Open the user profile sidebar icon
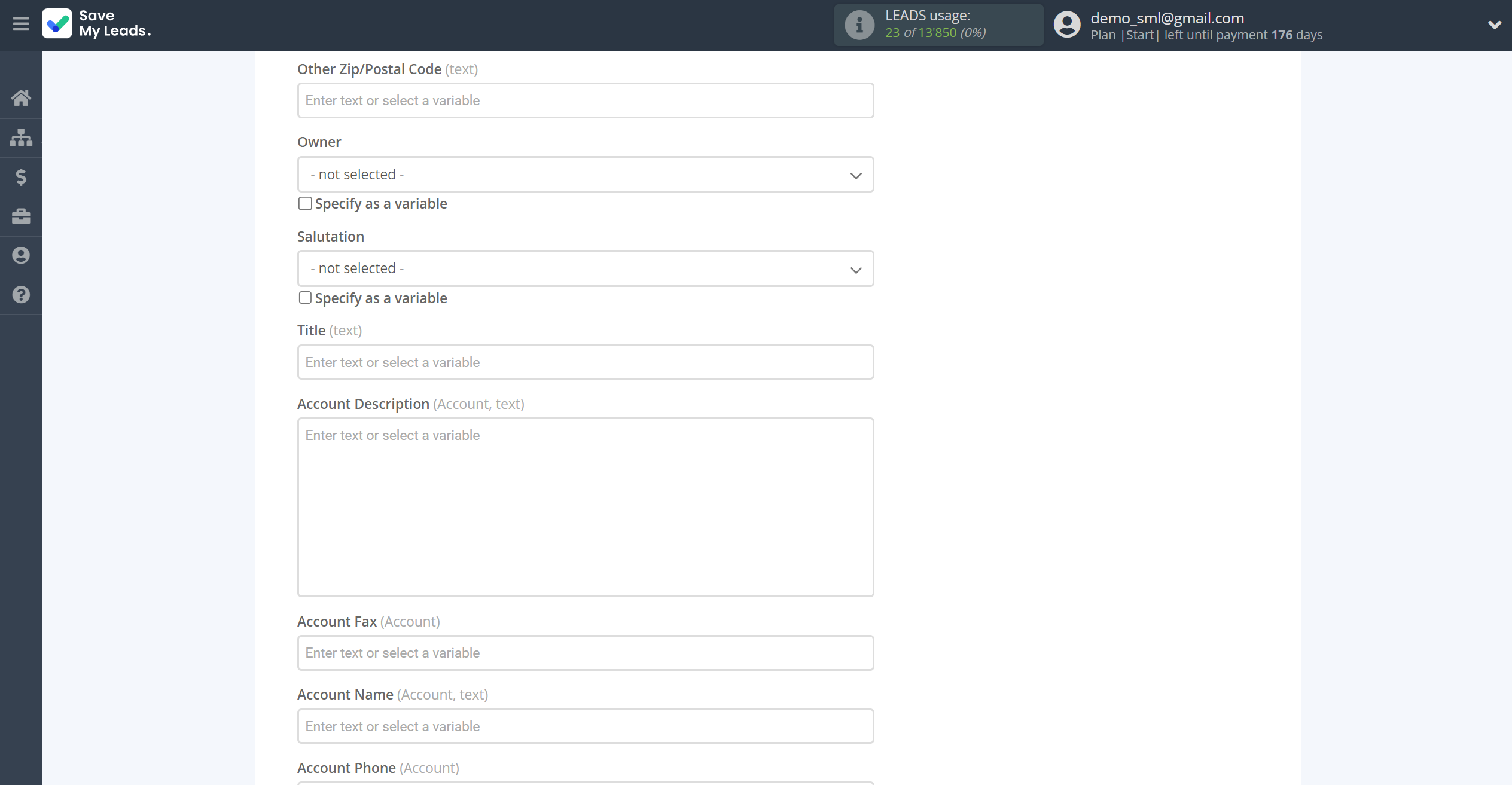 tap(21, 256)
